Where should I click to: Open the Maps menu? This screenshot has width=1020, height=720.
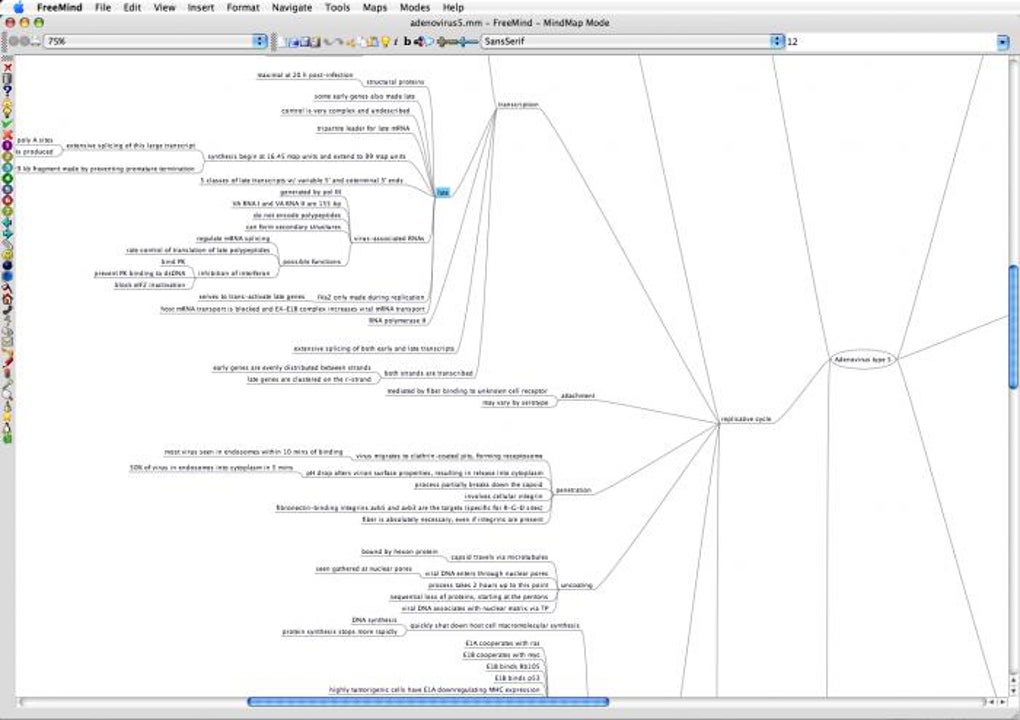tap(374, 7)
